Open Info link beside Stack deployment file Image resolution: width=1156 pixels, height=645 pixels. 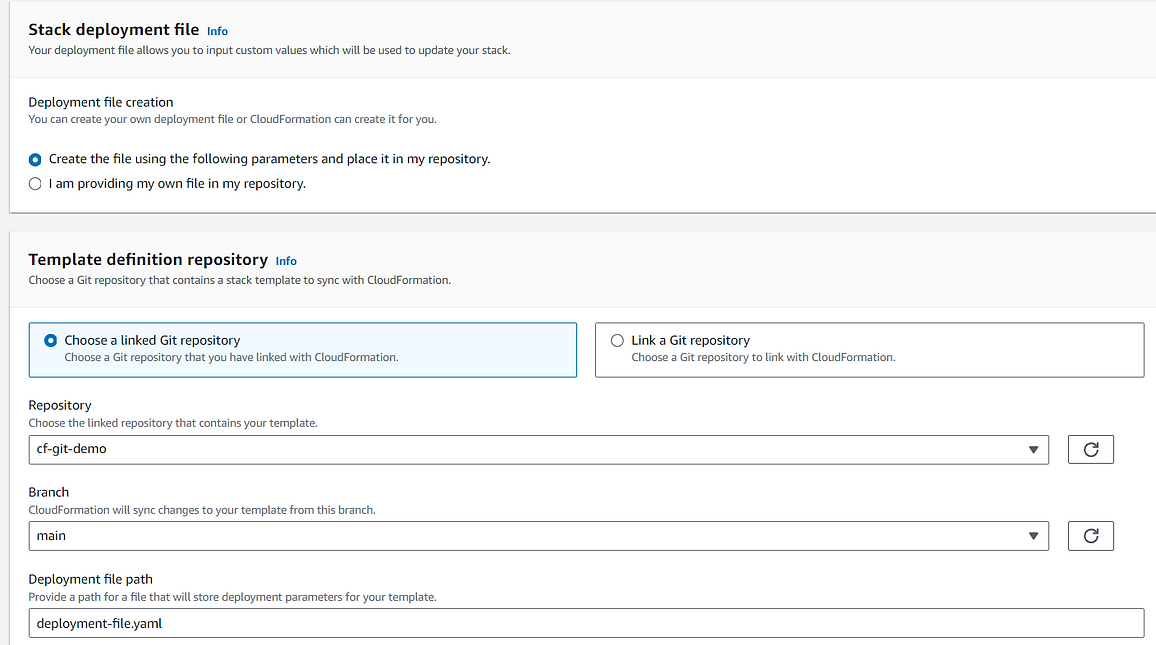pyautogui.click(x=217, y=31)
